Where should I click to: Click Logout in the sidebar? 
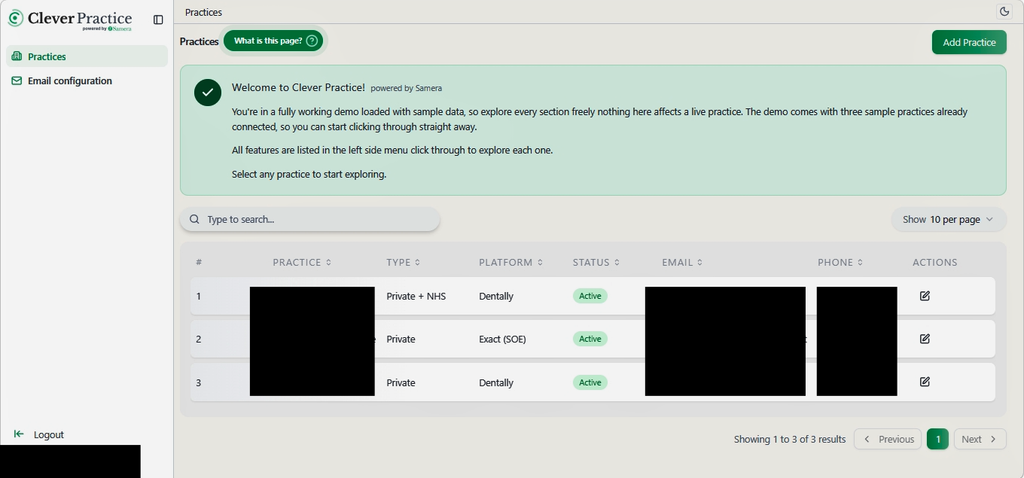point(40,434)
